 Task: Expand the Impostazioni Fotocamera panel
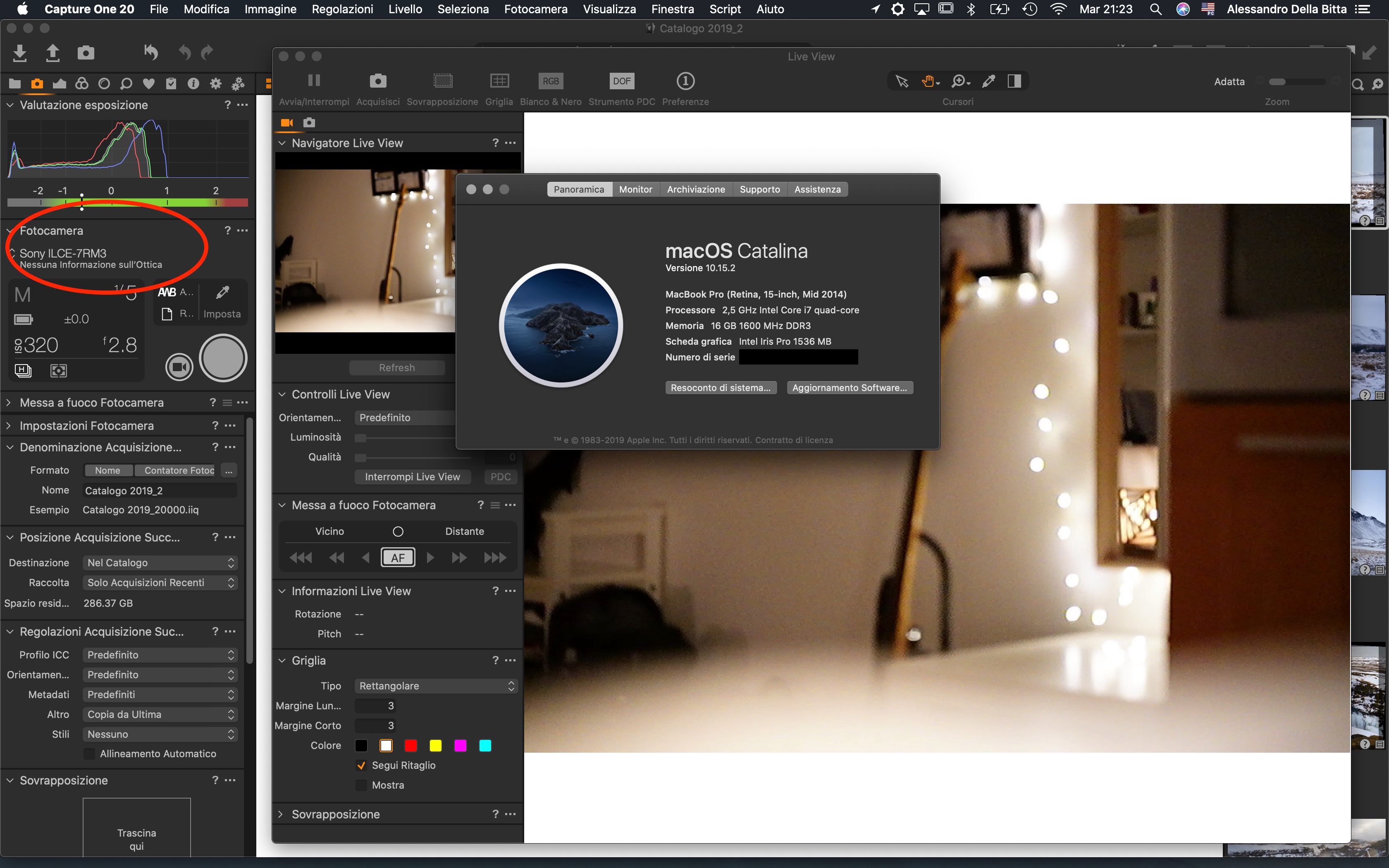point(86,425)
